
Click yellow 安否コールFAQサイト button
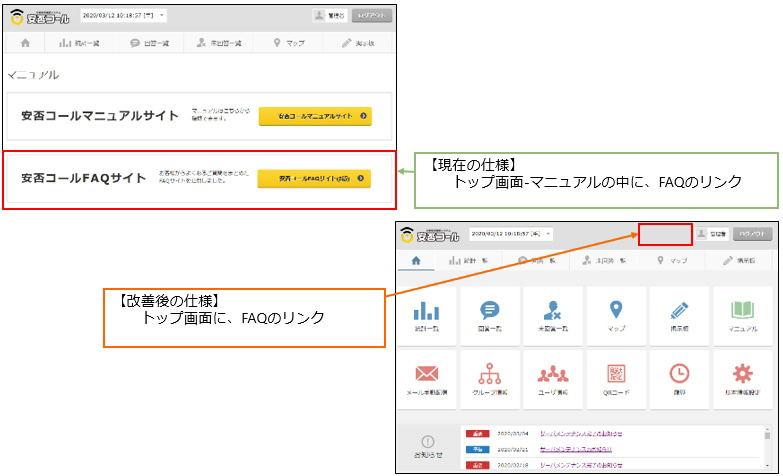coord(314,178)
